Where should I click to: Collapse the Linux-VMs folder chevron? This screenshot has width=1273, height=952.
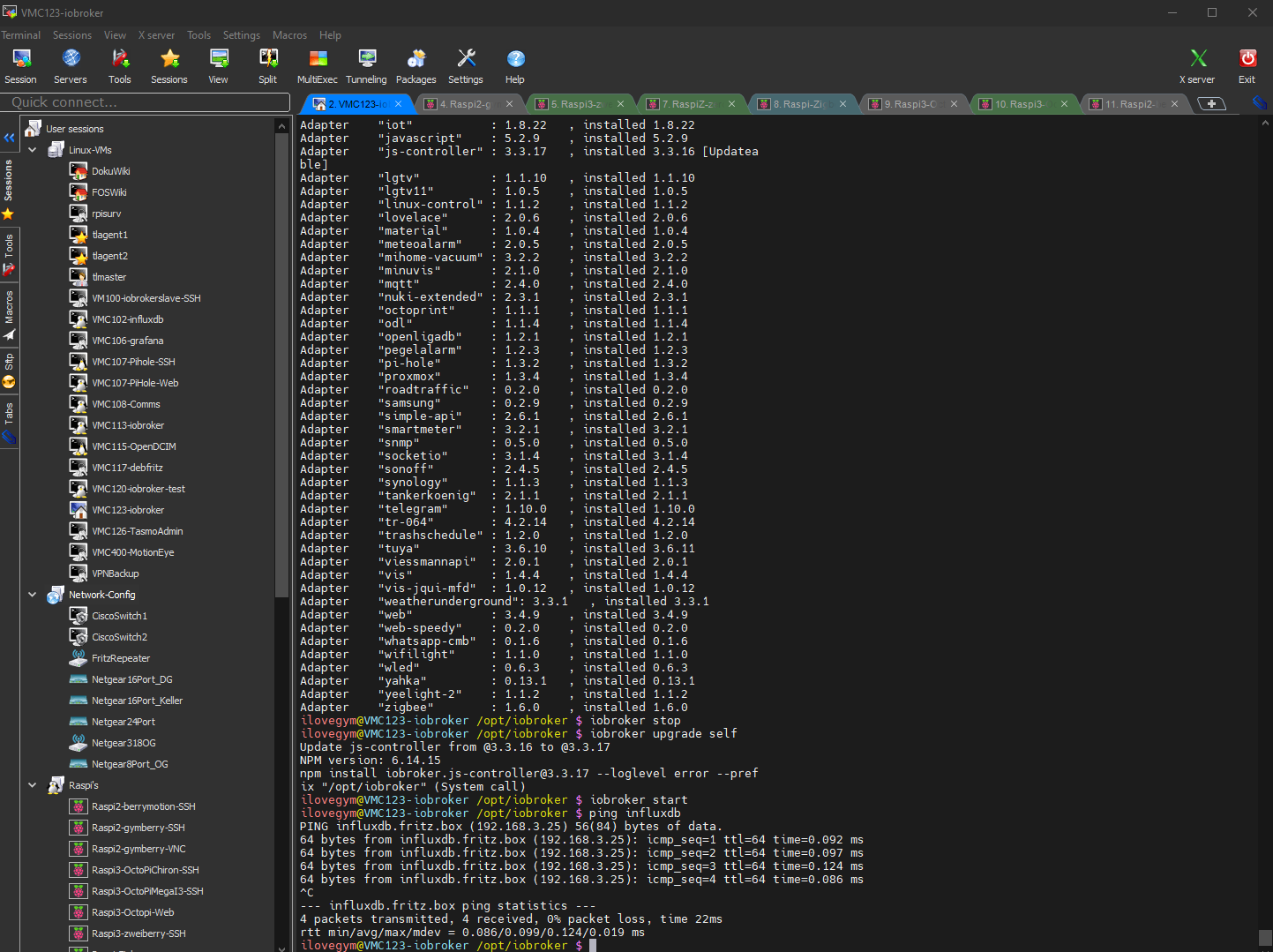(x=33, y=150)
